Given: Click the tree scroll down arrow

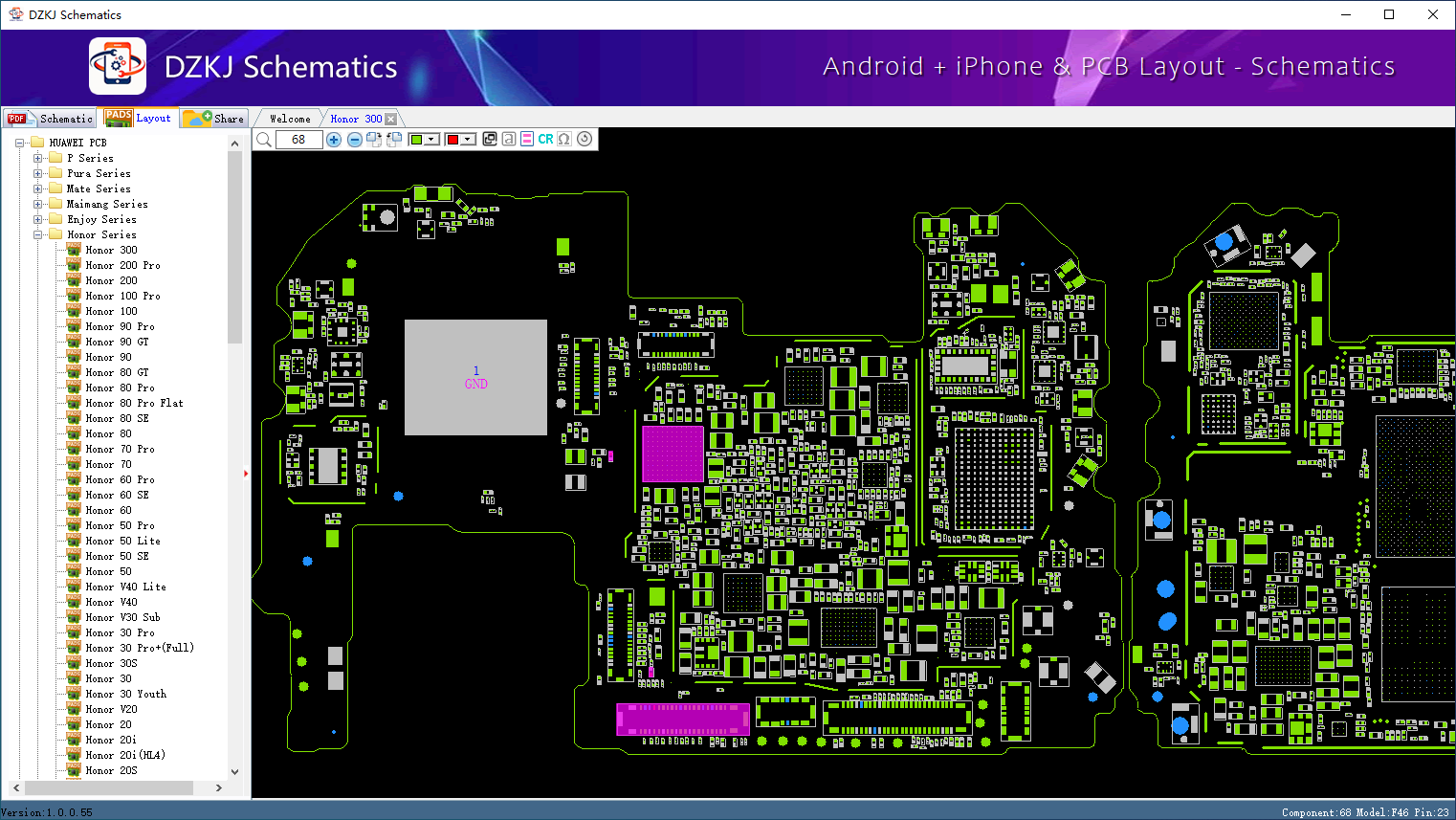Looking at the screenshot, I should pos(234,771).
